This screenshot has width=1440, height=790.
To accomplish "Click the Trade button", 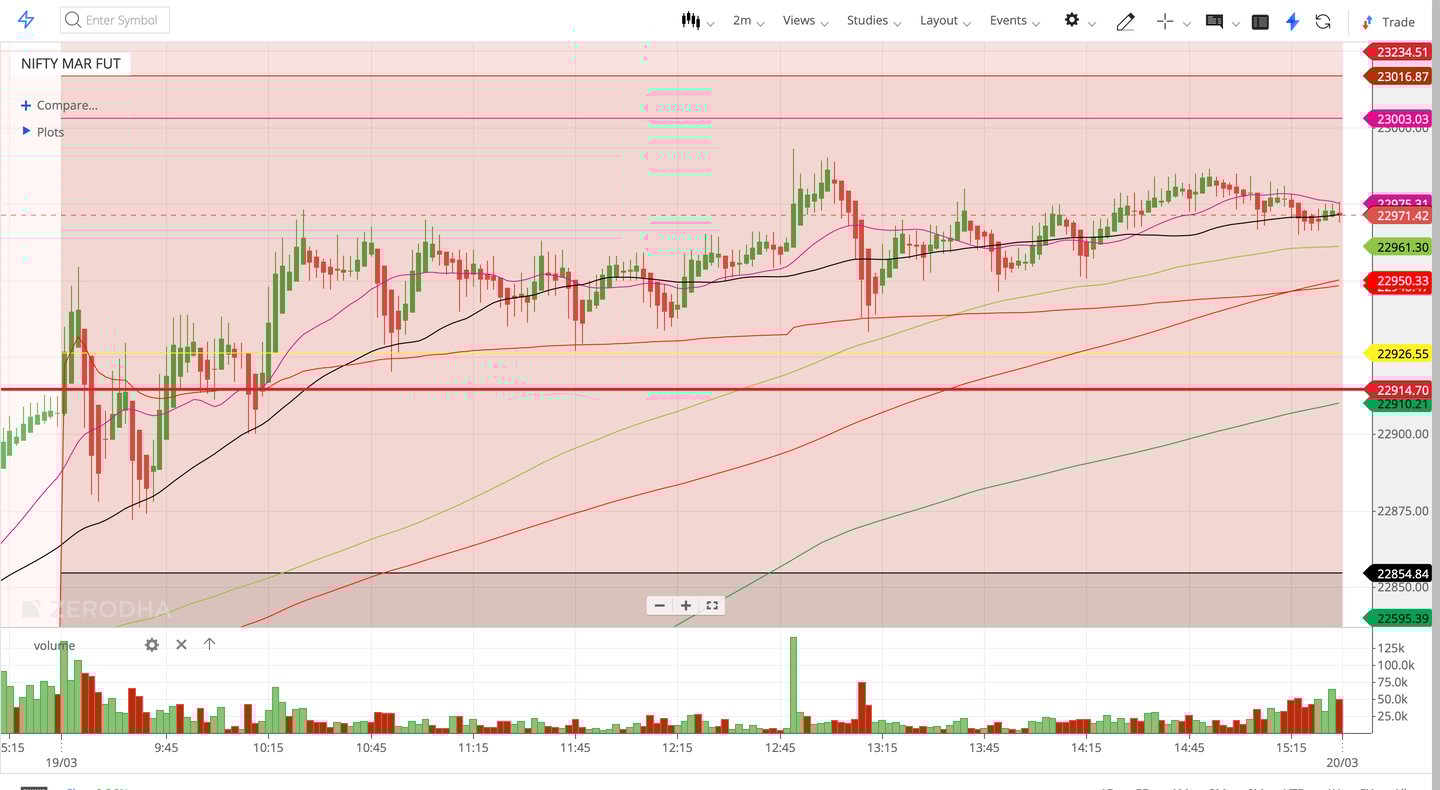I will (x=1388, y=22).
